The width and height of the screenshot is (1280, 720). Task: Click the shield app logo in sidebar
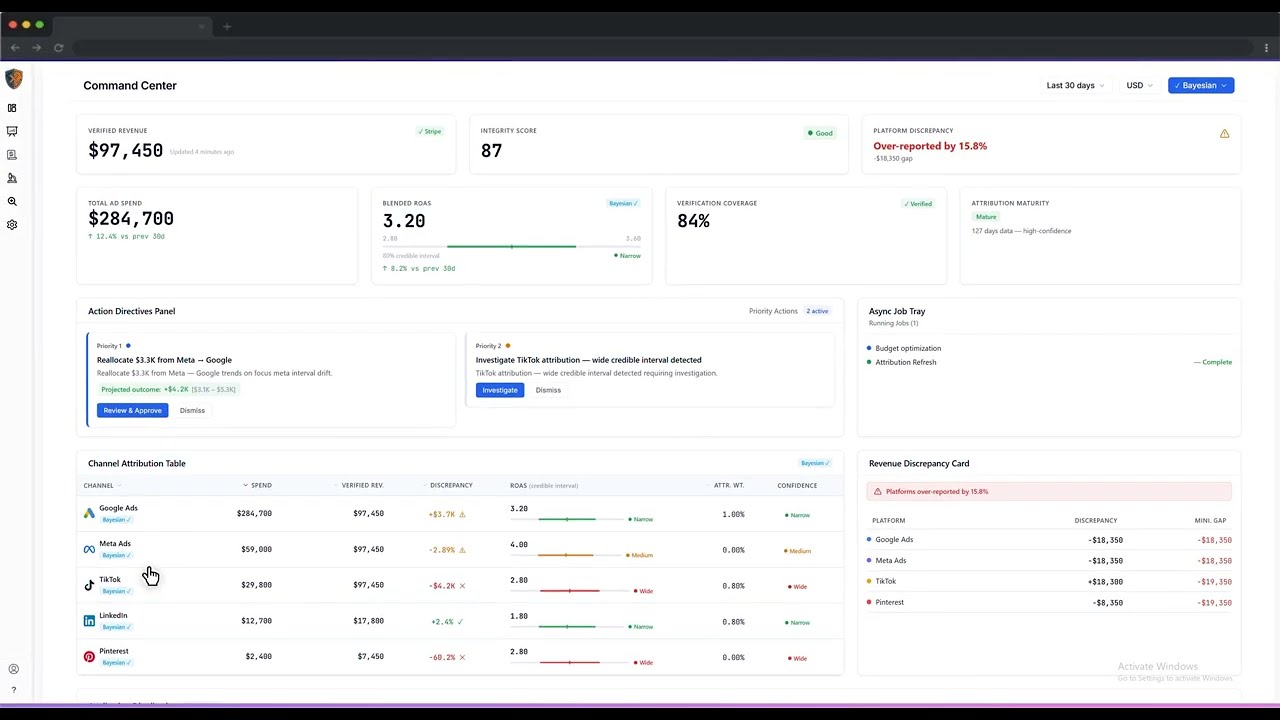pyautogui.click(x=13, y=79)
